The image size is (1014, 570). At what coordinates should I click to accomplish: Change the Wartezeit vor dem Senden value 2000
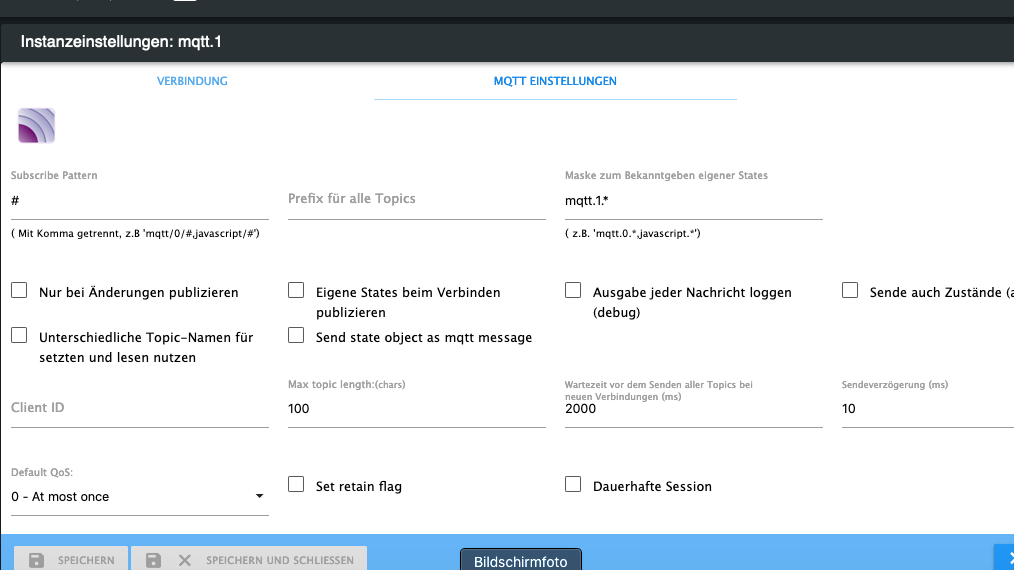click(693, 409)
